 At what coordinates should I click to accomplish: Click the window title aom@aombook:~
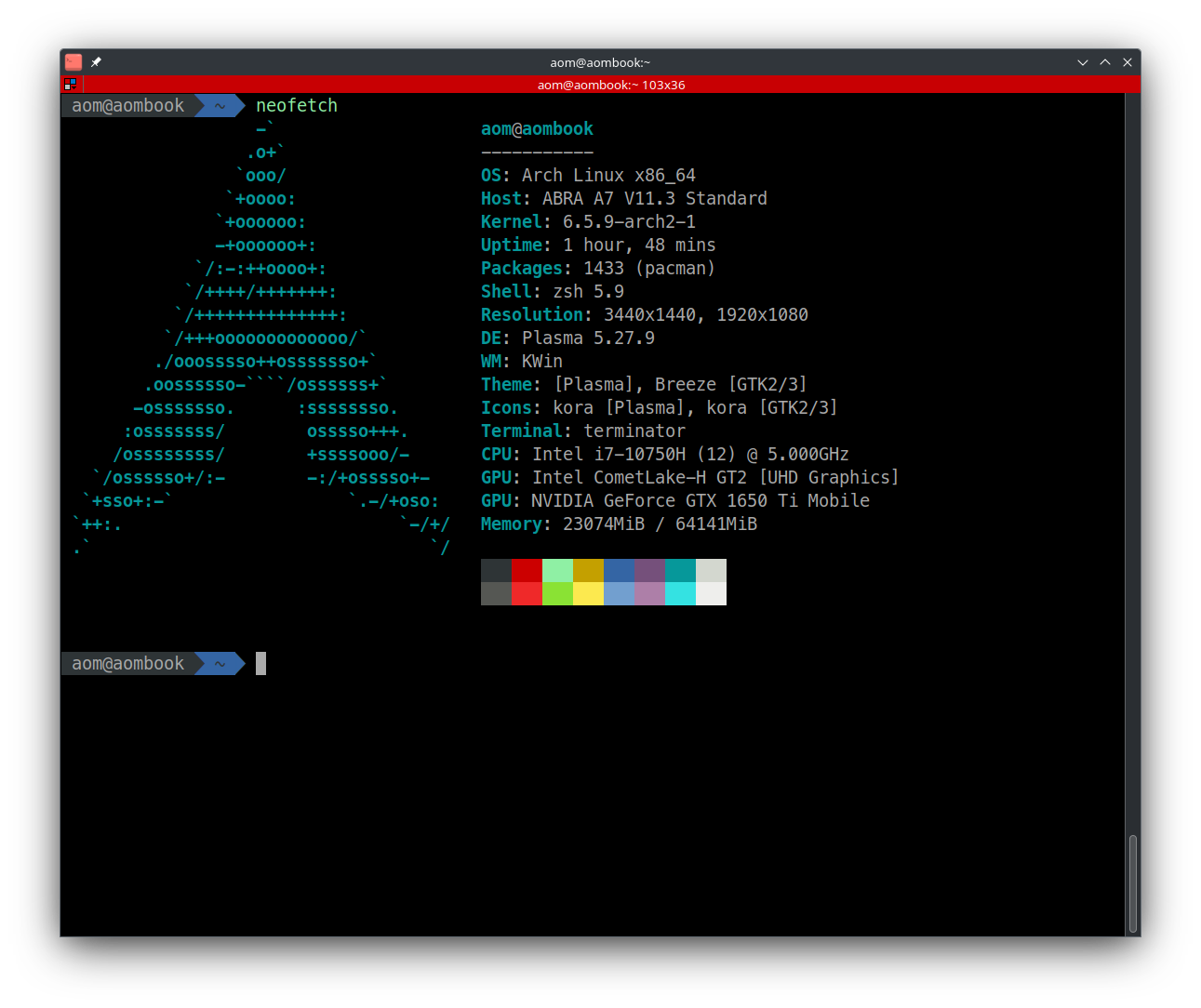[x=600, y=62]
